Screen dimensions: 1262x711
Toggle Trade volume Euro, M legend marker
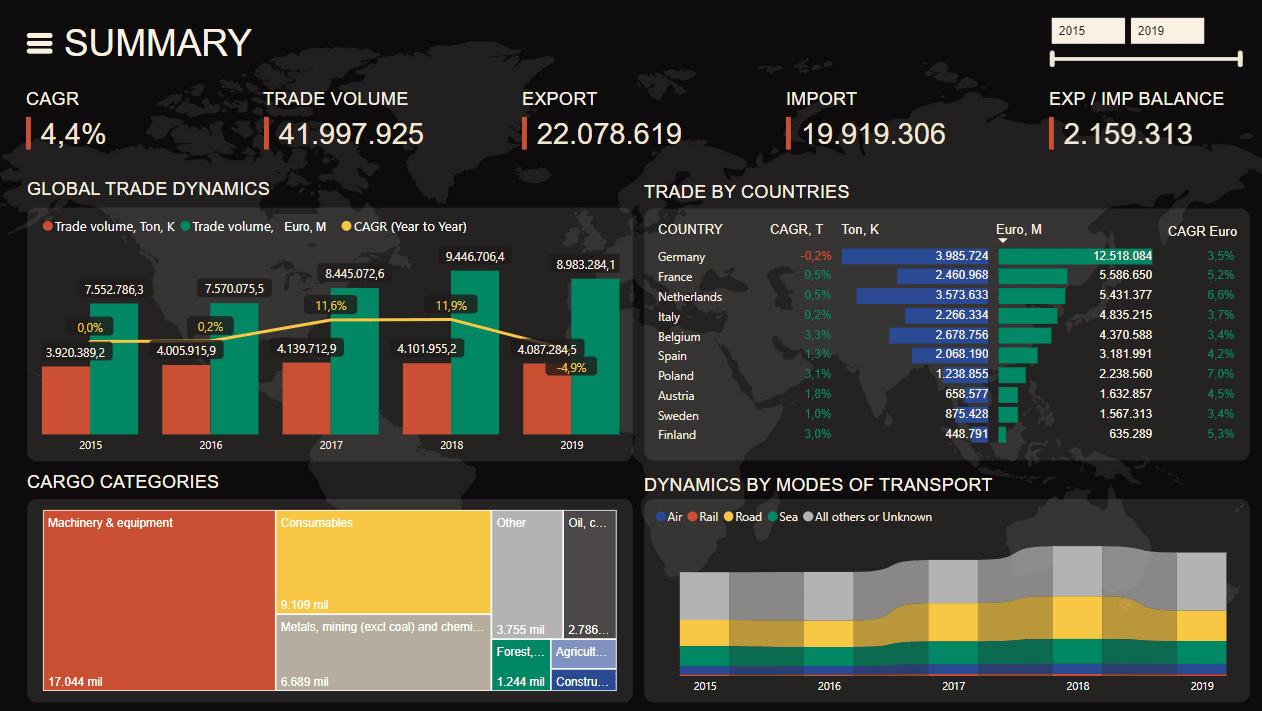[186, 227]
